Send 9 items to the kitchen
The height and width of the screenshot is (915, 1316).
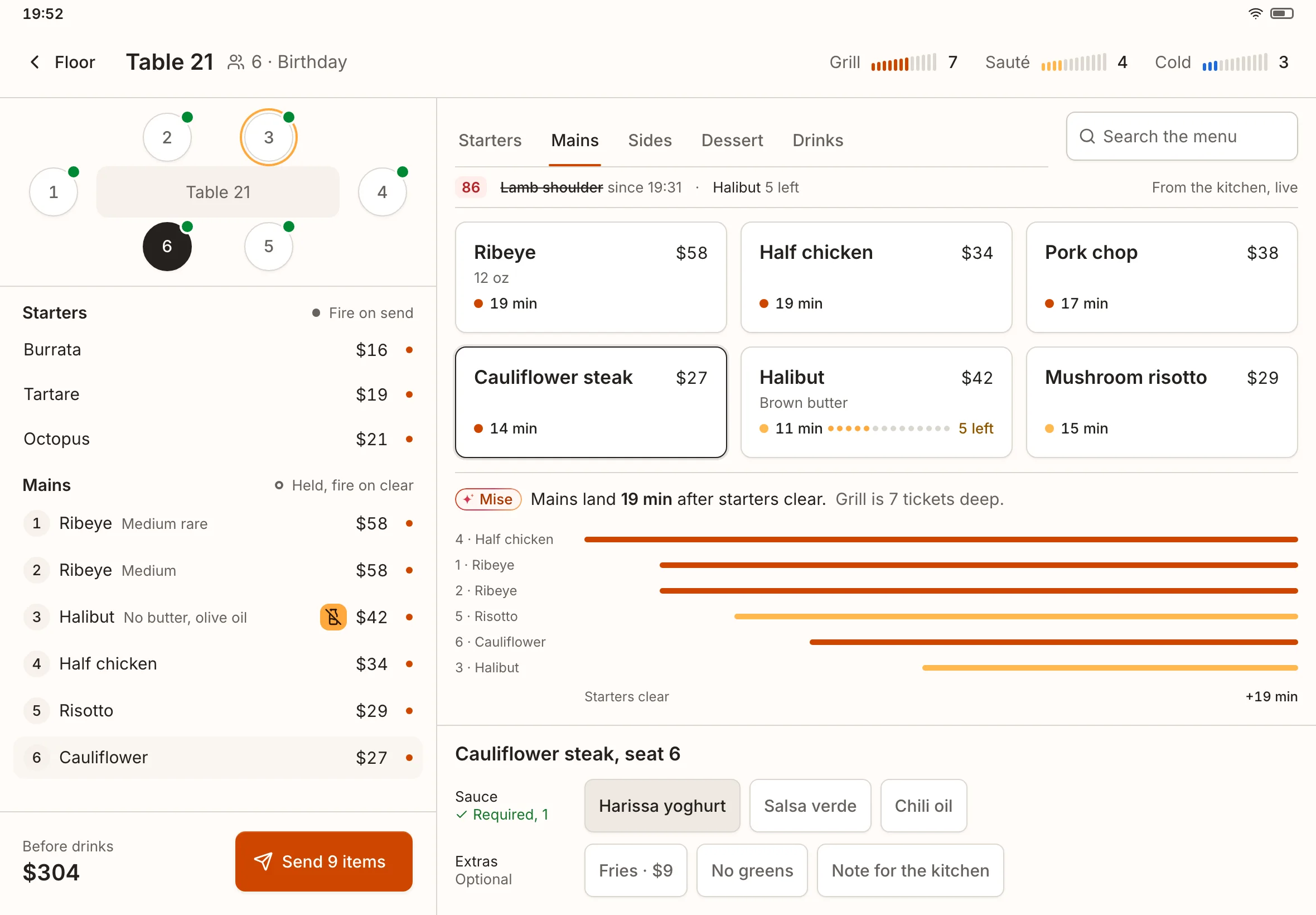[x=323, y=861]
